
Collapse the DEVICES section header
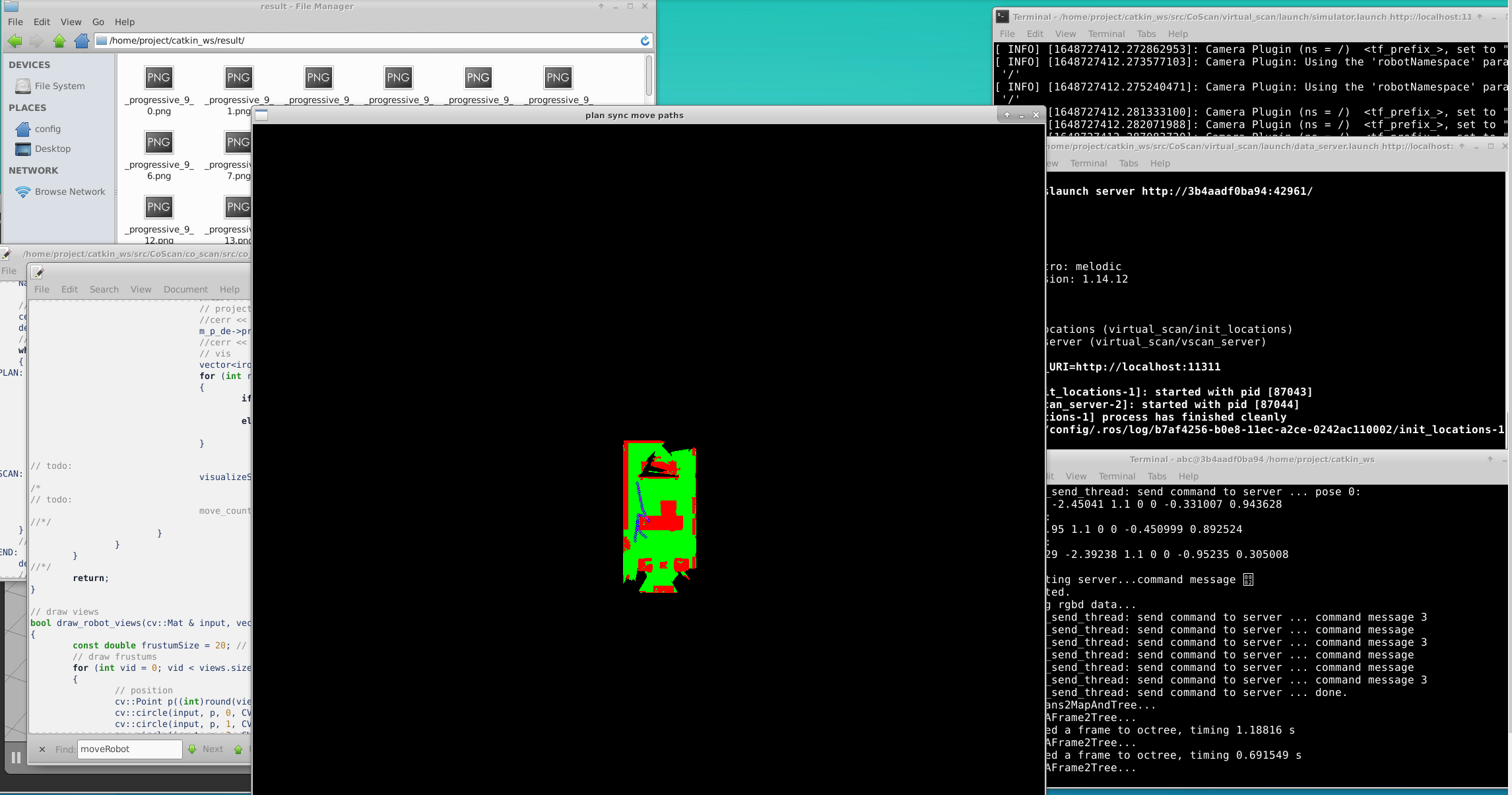coord(30,64)
